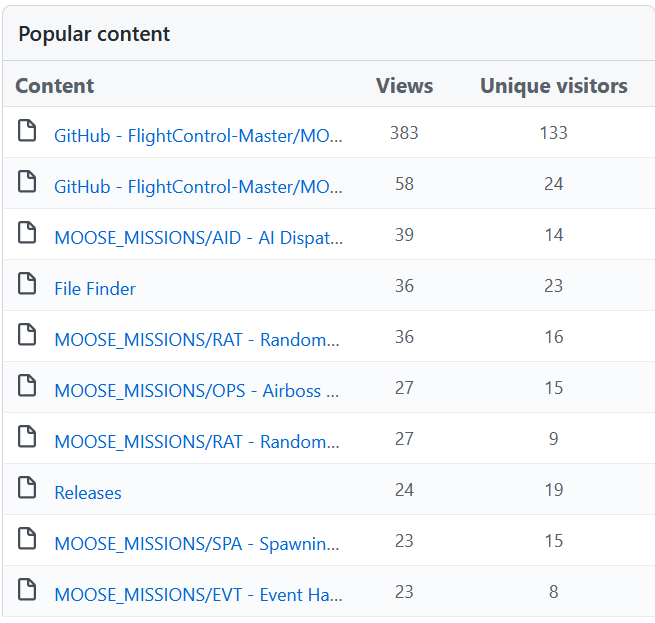This screenshot has width=655, height=623.
Task: Click the Views column header
Action: pos(404,86)
